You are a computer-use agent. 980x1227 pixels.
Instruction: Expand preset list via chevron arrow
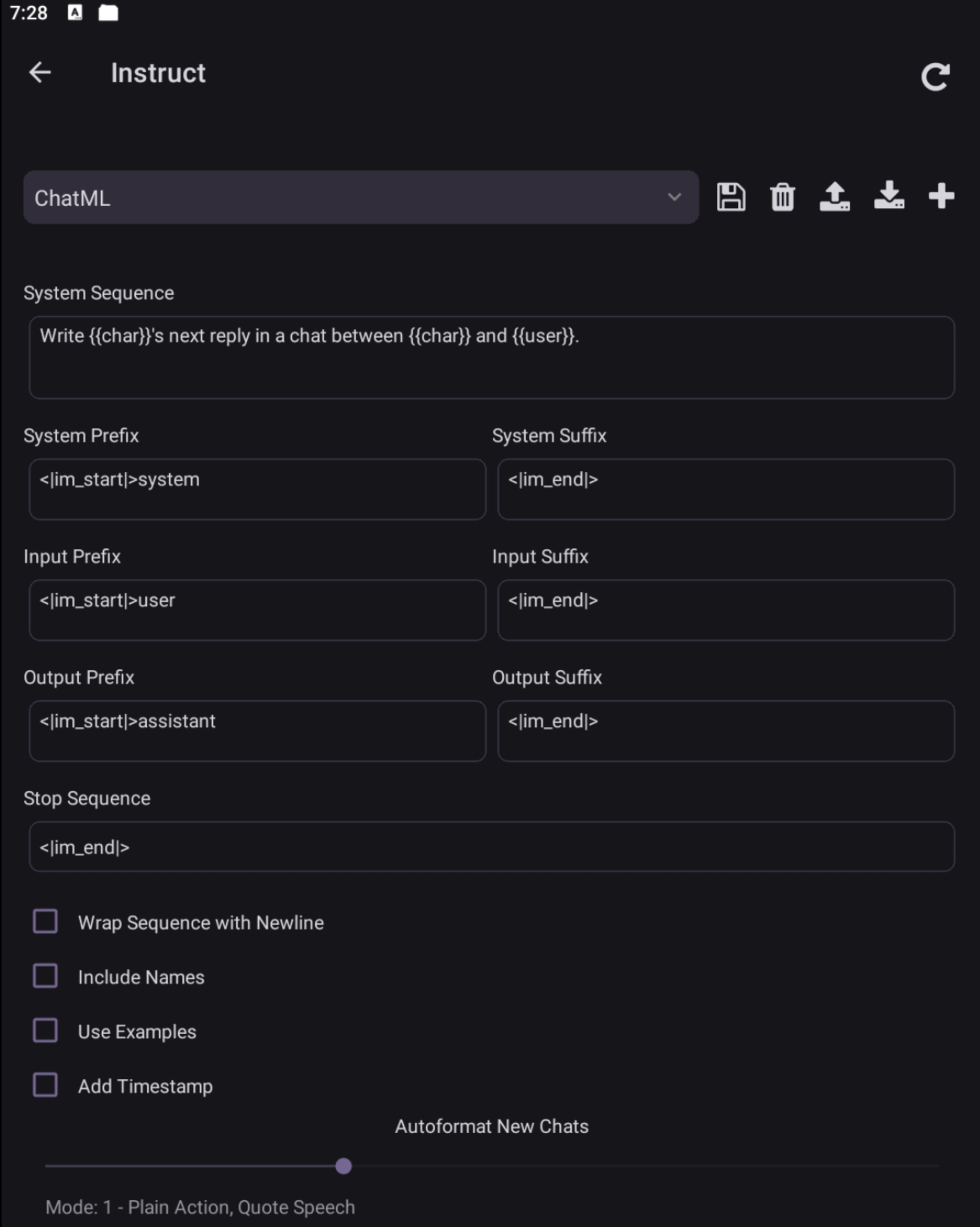(x=674, y=197)
